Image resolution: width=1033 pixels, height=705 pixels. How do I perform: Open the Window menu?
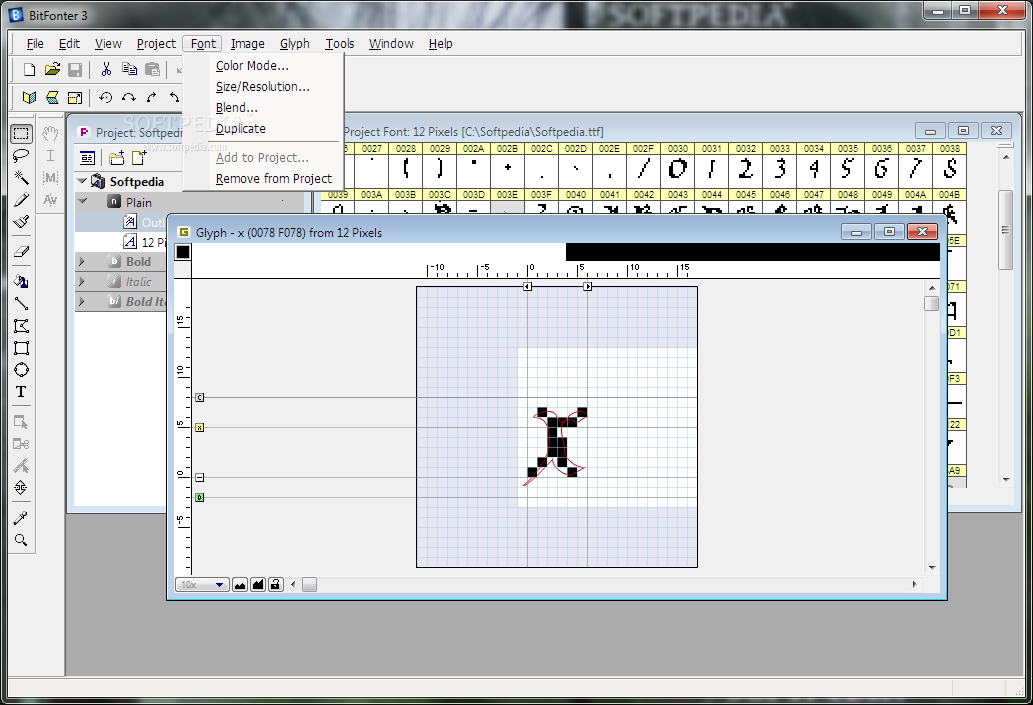pyautogui.click(x=391, y=43)
